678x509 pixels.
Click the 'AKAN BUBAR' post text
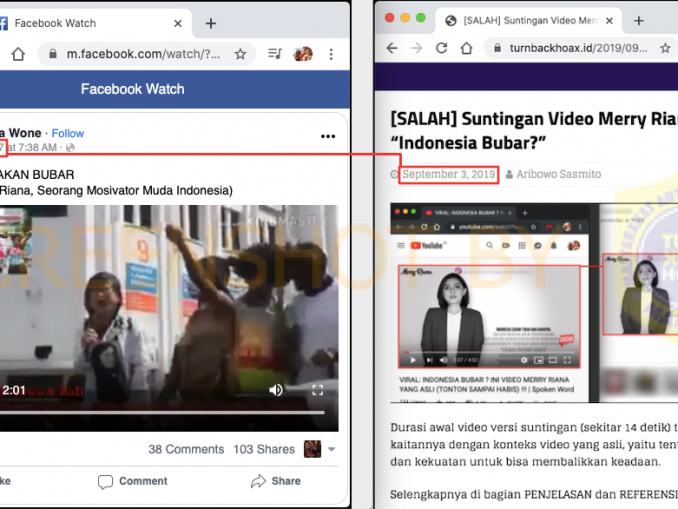tap(37, 175)
